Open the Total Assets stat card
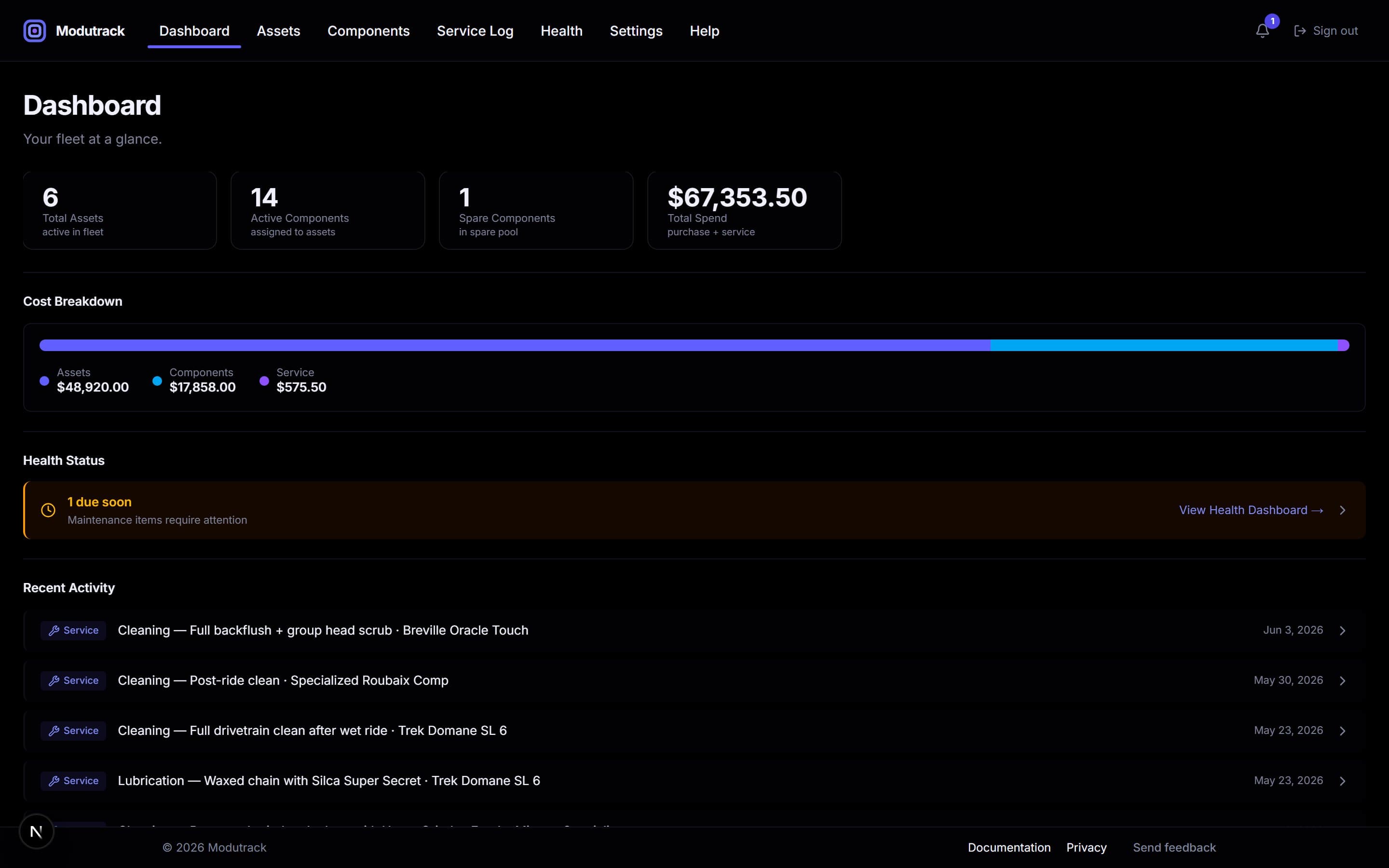Screen dimensions: 1389x868 (120, 210)
